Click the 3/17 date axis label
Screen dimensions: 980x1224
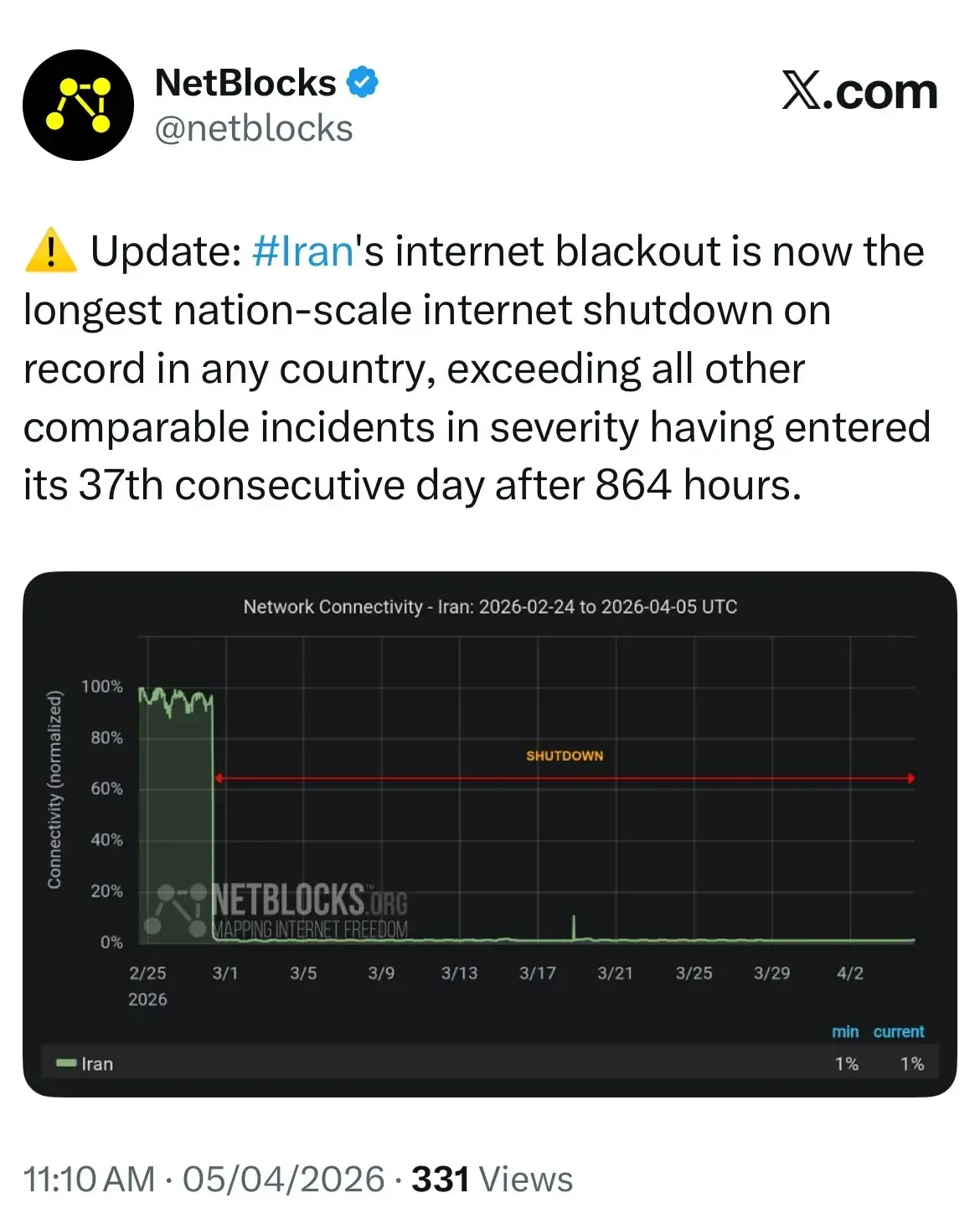(x=538, y=973)
